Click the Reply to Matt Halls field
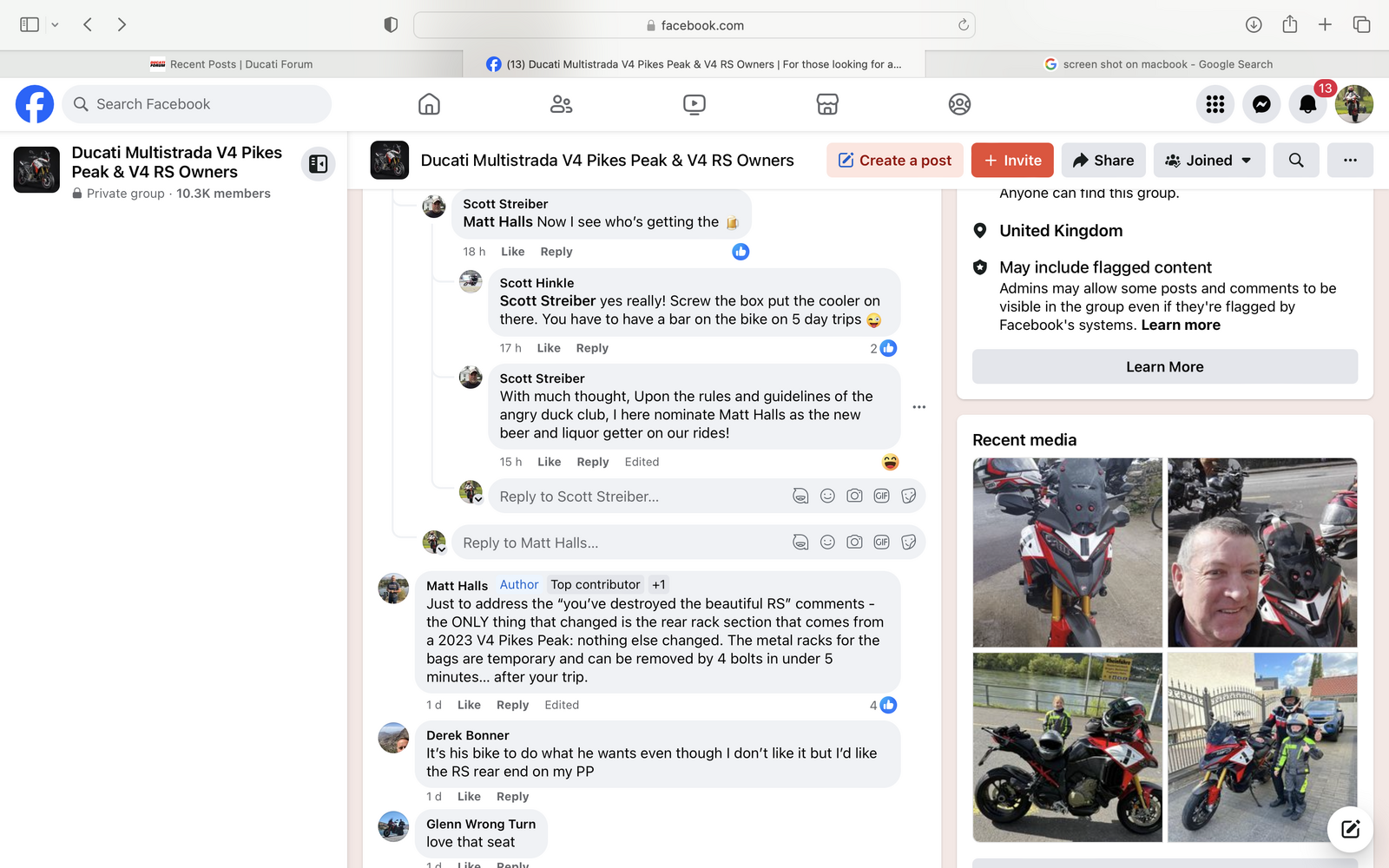The width and height of the screenshot is (1389, 868). pos(620,542)
